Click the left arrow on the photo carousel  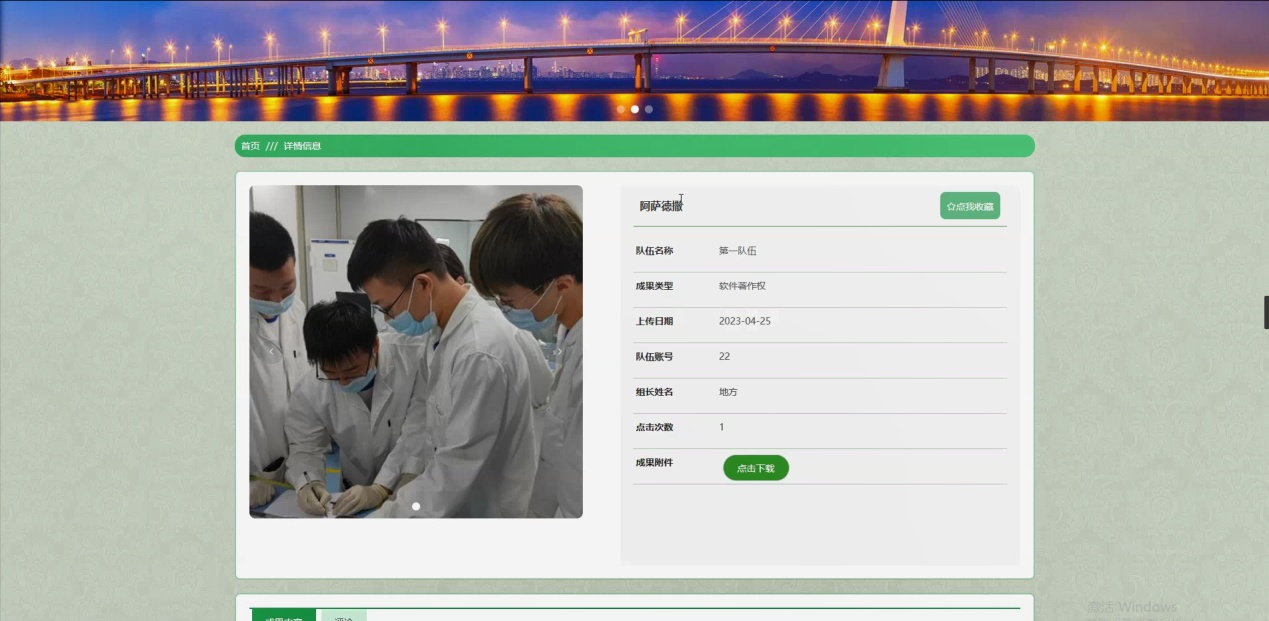pos(270,351)
